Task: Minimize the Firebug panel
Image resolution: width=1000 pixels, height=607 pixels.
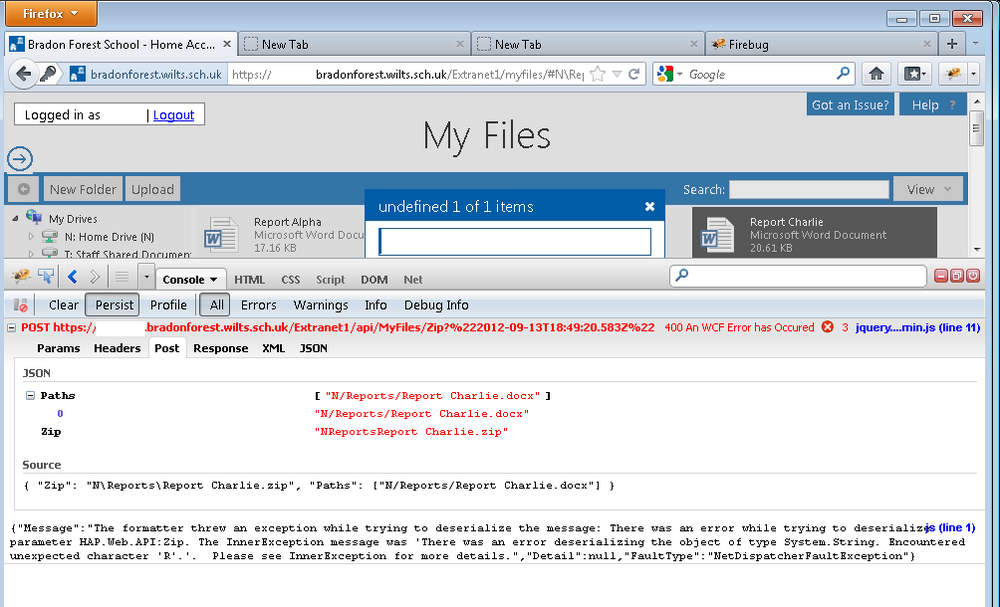Action: [941, 276]
